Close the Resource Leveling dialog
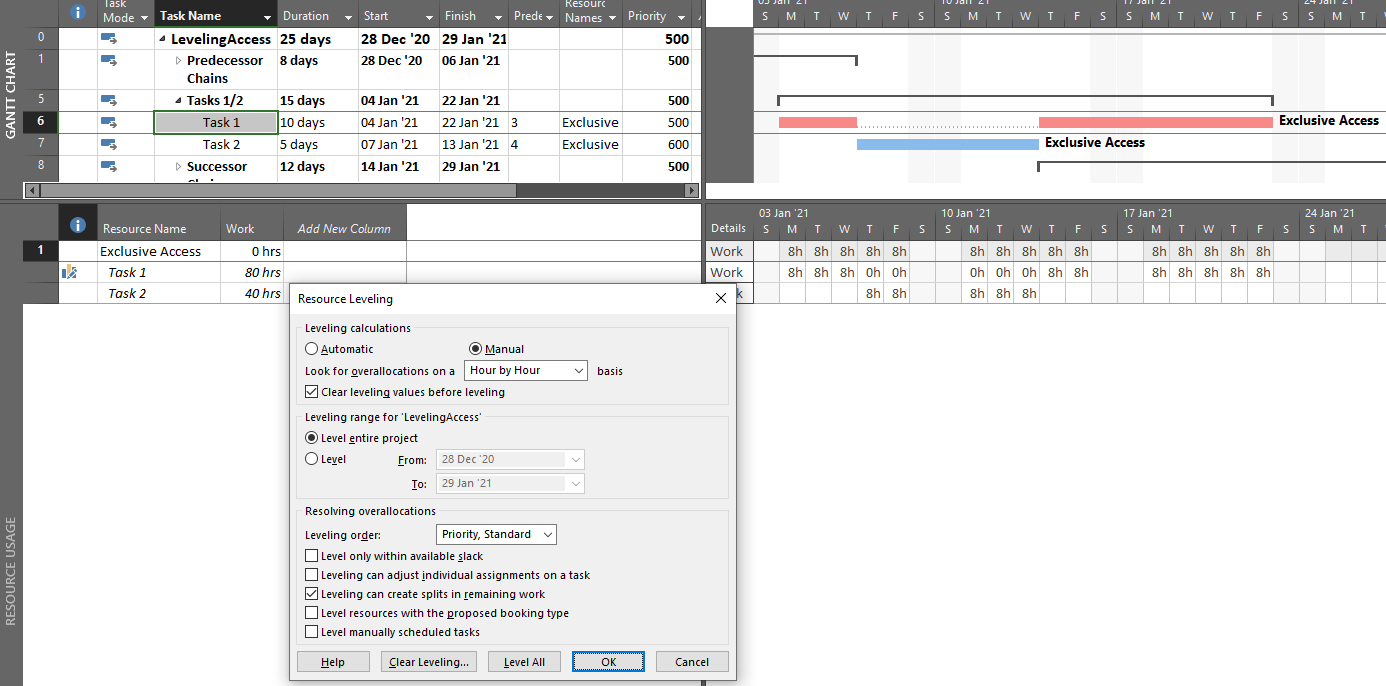Image resolution: width=1386 pixels, height=686 pixels. coord(721,299)
